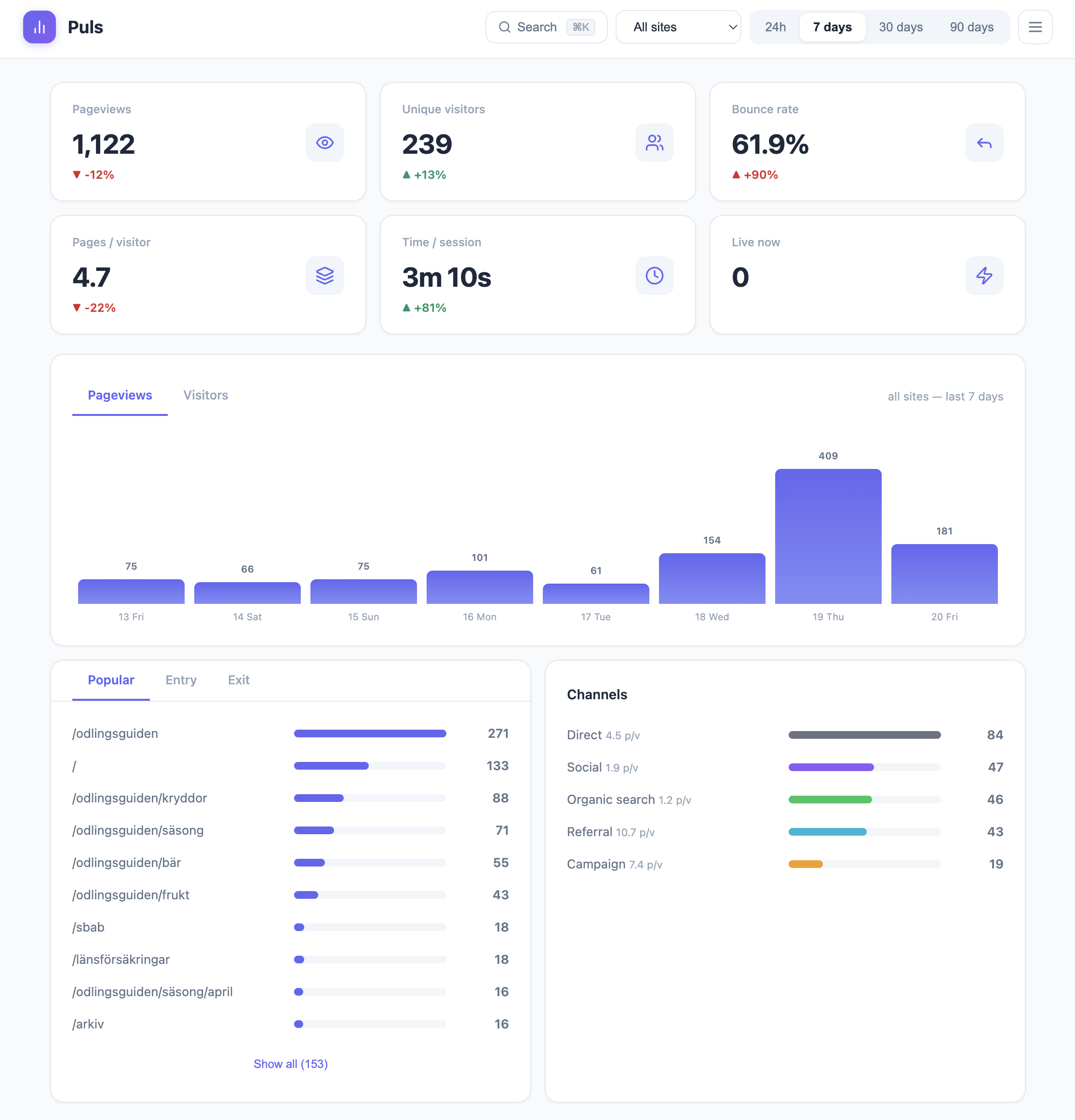Switch to the 90 days view
The image size is (1075, 1120).
(x=972, y=27)
